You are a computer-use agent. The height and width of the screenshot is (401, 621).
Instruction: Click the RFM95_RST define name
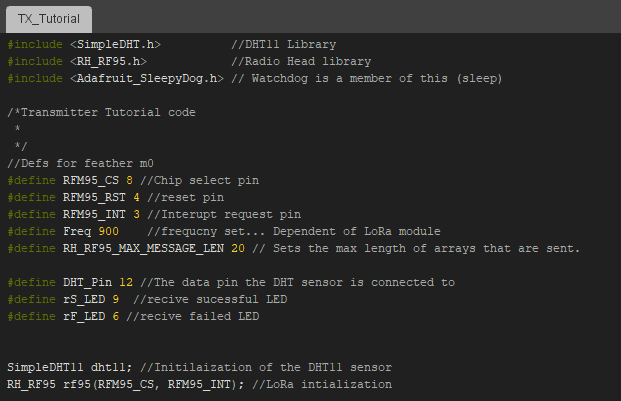95,197
